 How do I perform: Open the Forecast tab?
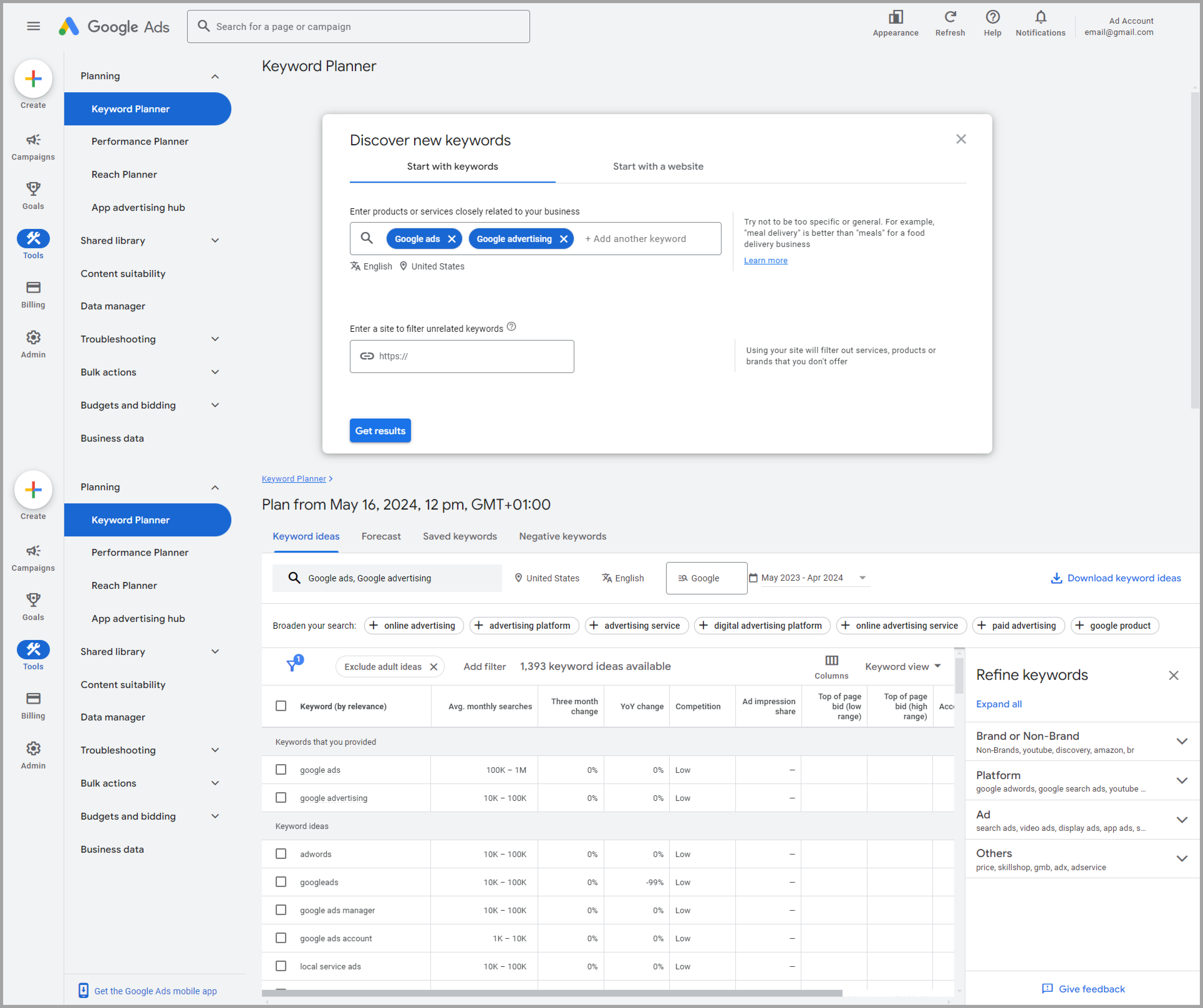pyautogui.click(x=381, y=536)
